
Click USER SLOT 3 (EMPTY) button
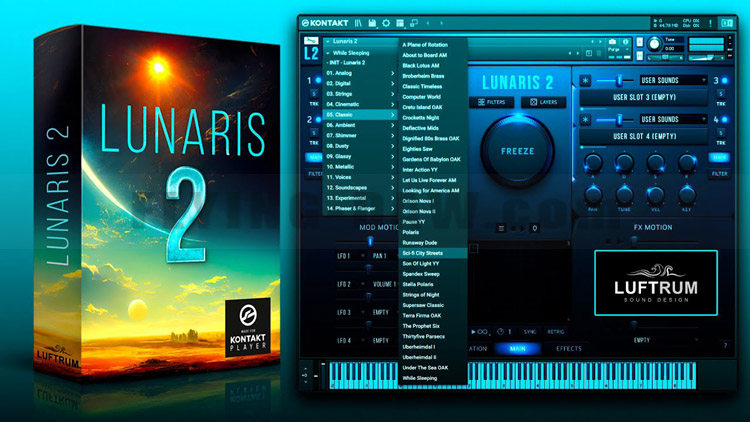point(644,98)
